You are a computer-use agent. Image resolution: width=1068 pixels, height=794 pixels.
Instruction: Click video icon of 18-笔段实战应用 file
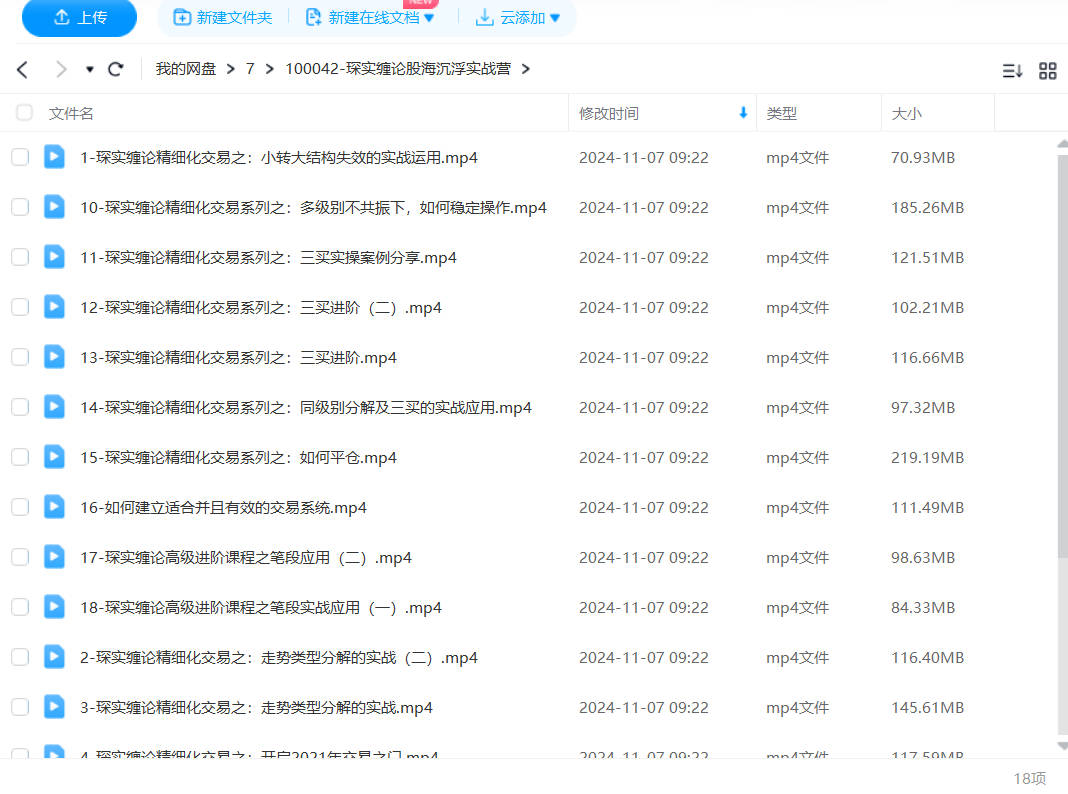[54, 606]
